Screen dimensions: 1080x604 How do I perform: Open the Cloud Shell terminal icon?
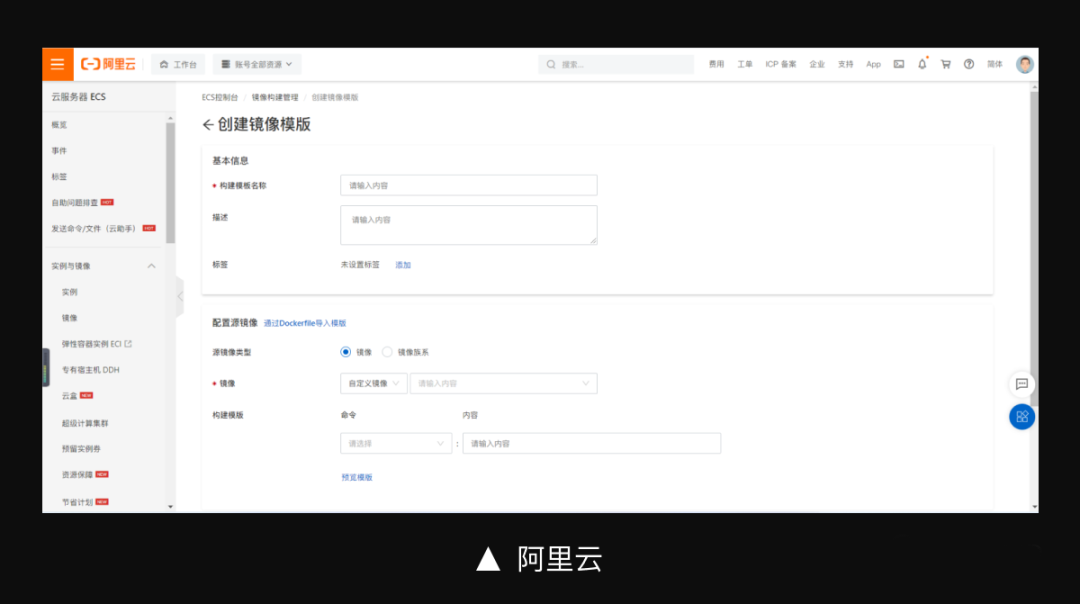(899, 64)
